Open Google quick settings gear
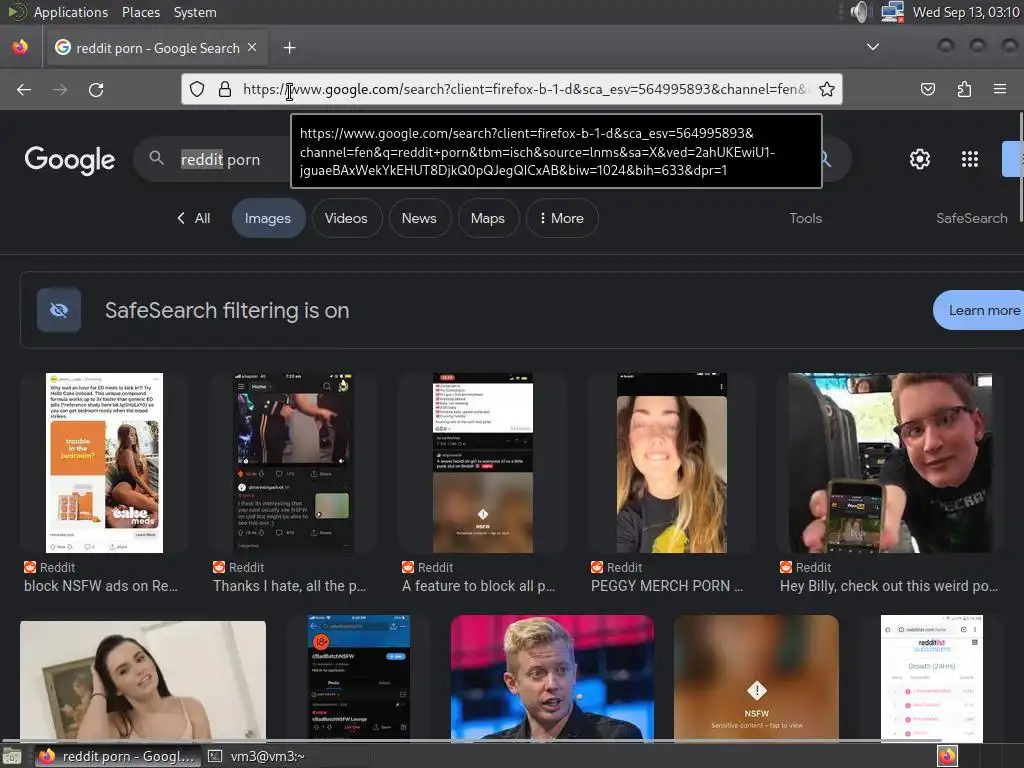 pos(920,159)
